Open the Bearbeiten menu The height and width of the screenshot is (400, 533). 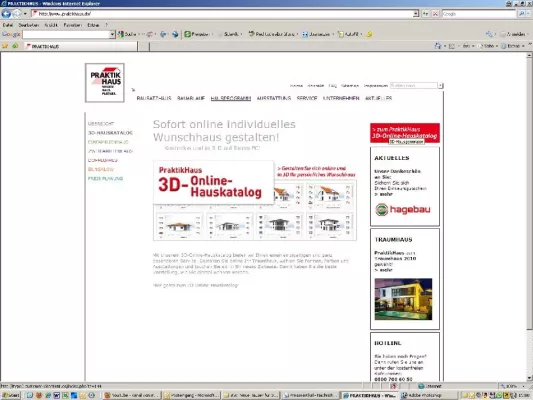[29, 25]
